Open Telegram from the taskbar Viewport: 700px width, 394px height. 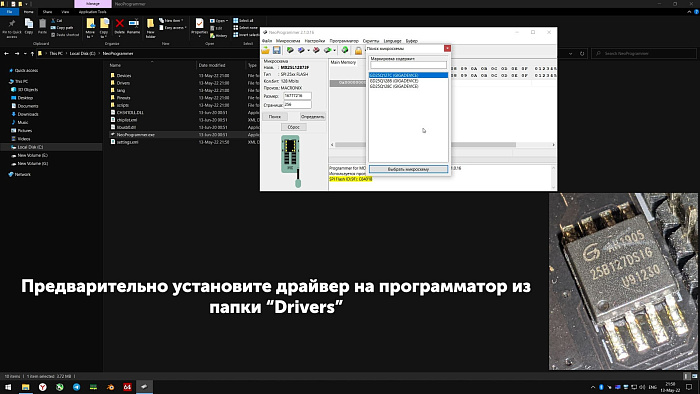[x=76, y=387]
